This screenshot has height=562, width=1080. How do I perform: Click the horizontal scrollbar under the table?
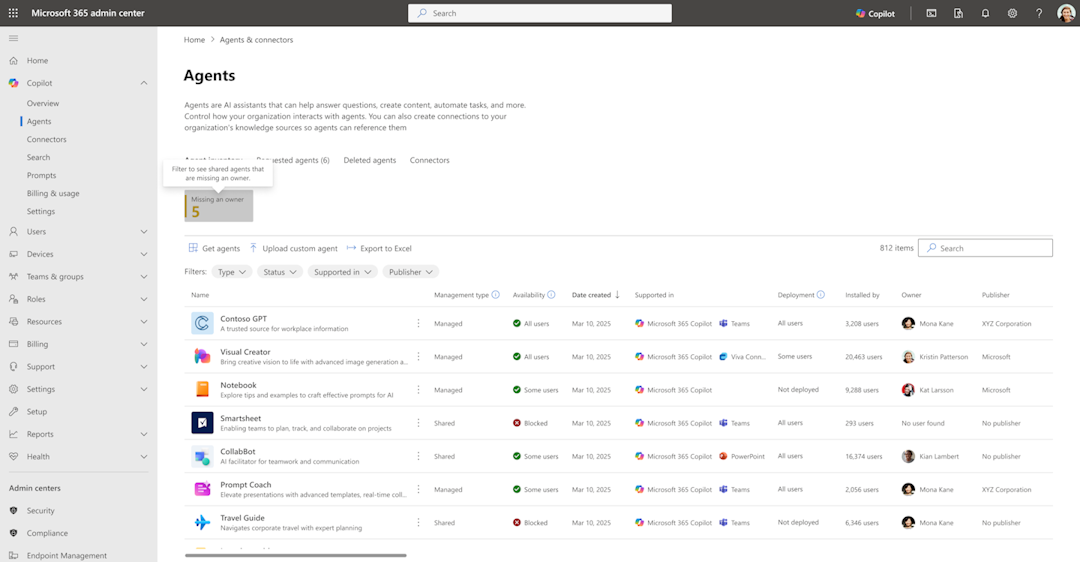tap(295, 555)
